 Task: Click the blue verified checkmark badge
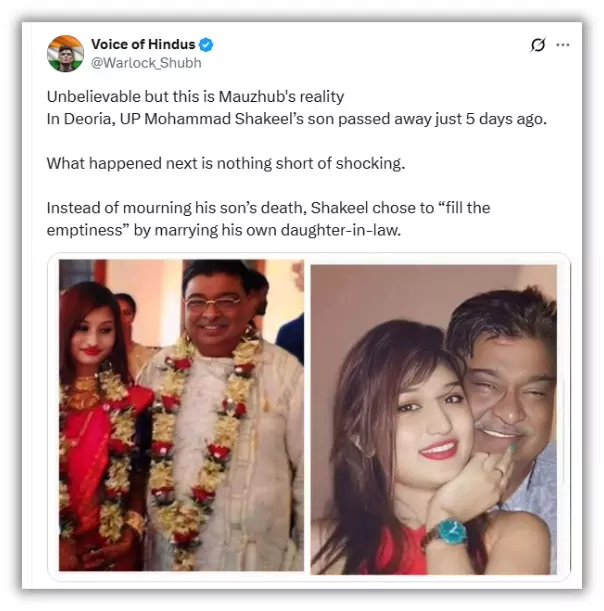click(206, 45)
